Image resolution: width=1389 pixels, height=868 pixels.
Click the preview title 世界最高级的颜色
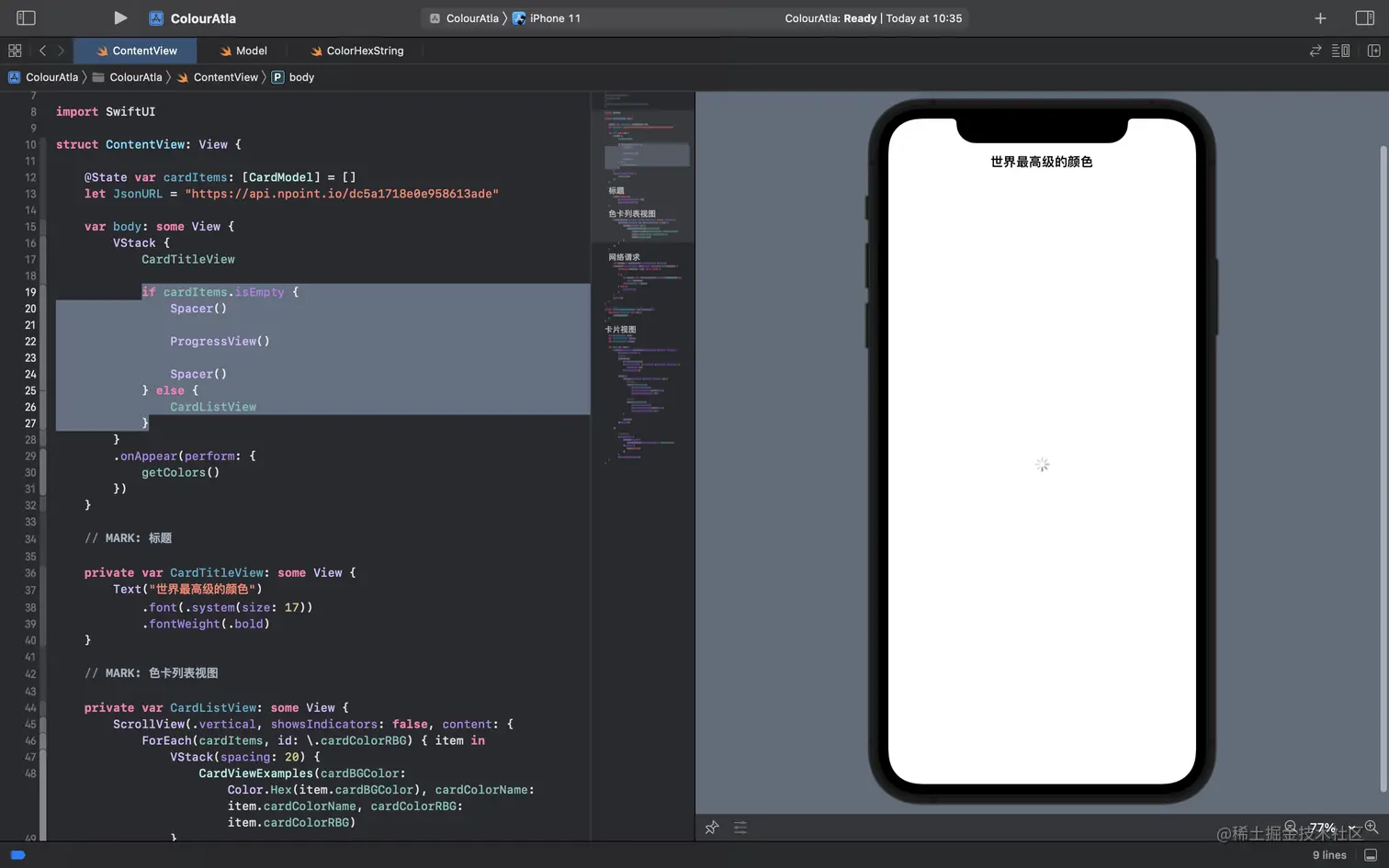(1042, 162)
